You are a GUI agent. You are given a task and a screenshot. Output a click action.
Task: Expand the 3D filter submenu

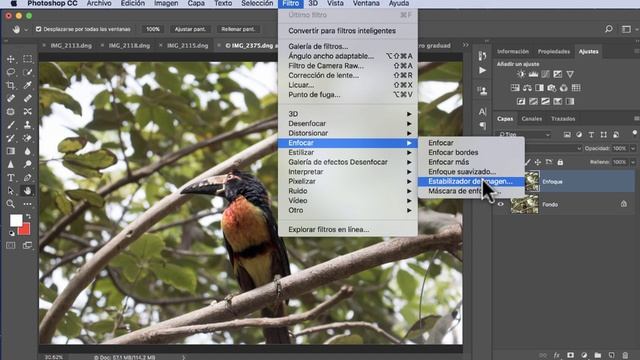(347, 114)
